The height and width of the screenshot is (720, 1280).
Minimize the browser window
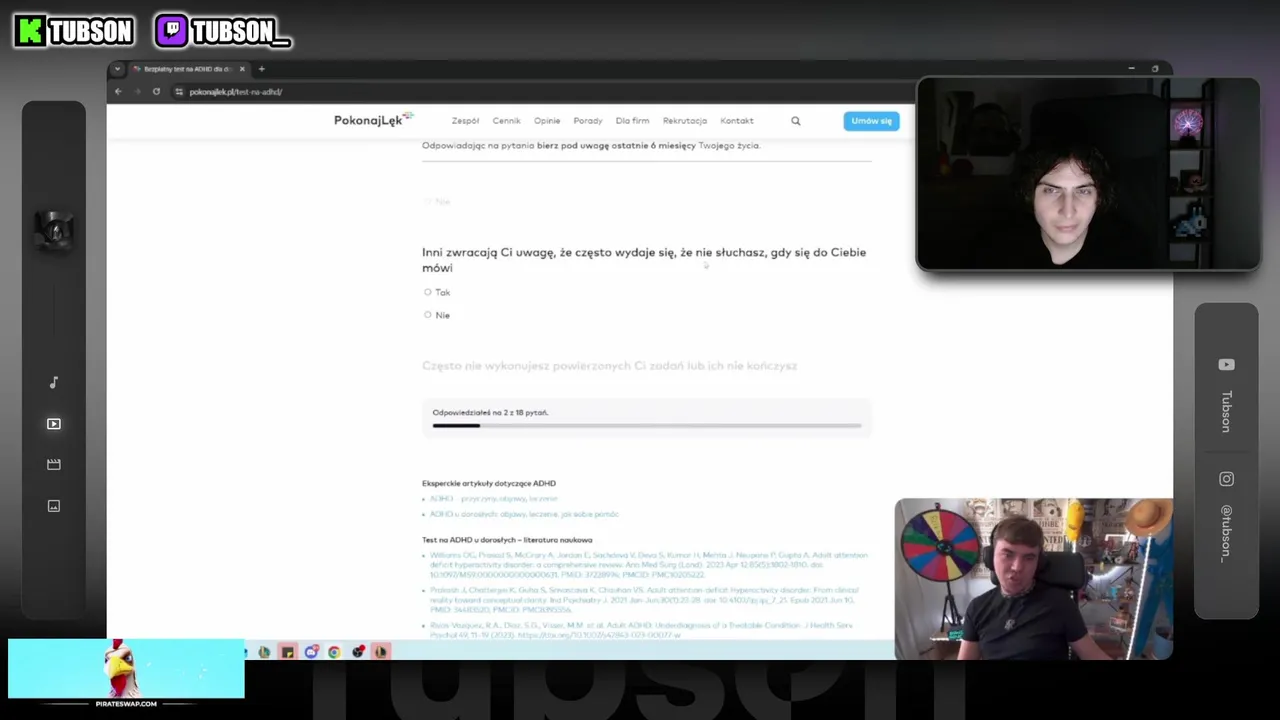[1131, 69]
